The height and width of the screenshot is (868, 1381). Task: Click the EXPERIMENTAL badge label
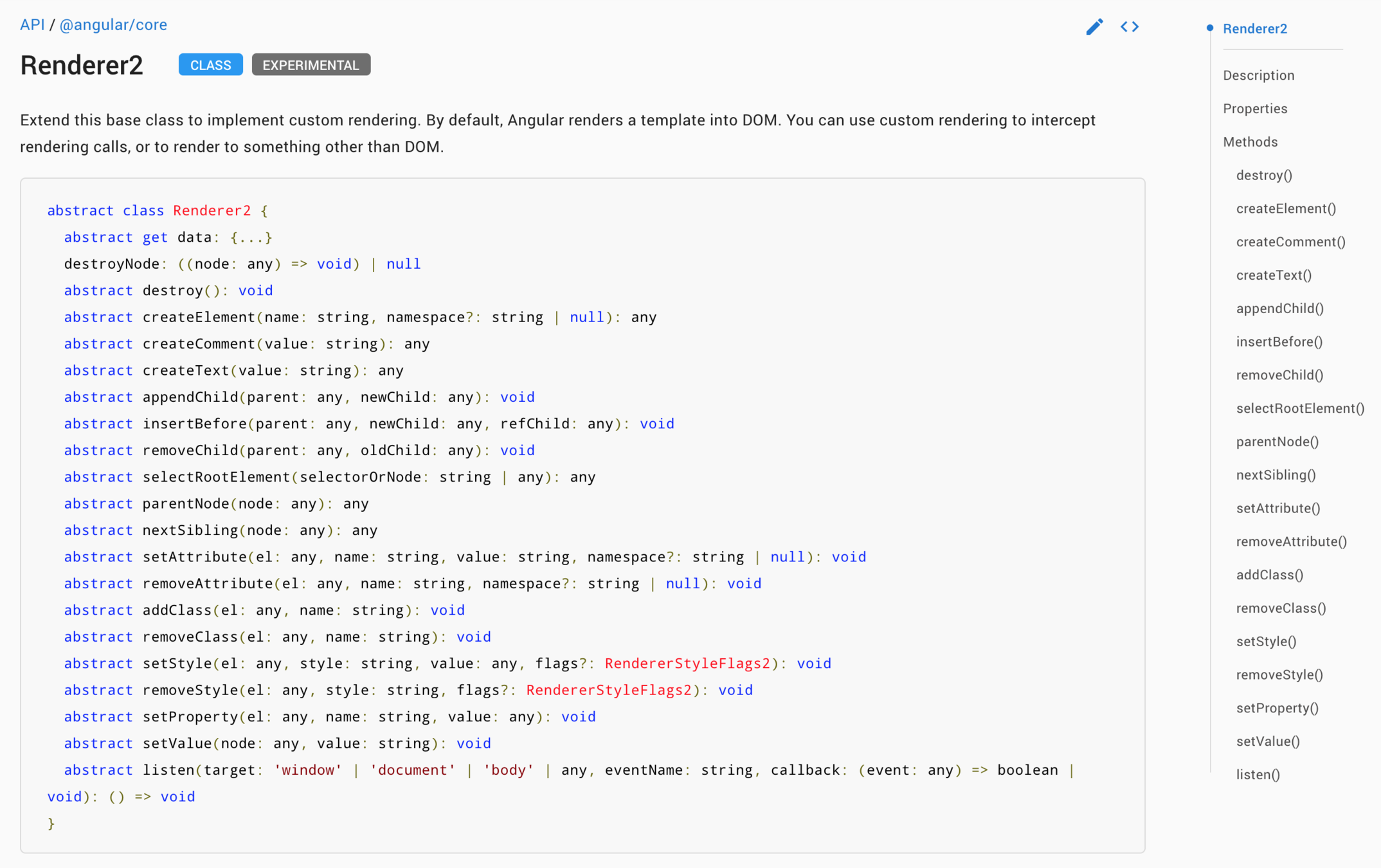(x=311, y=65)
